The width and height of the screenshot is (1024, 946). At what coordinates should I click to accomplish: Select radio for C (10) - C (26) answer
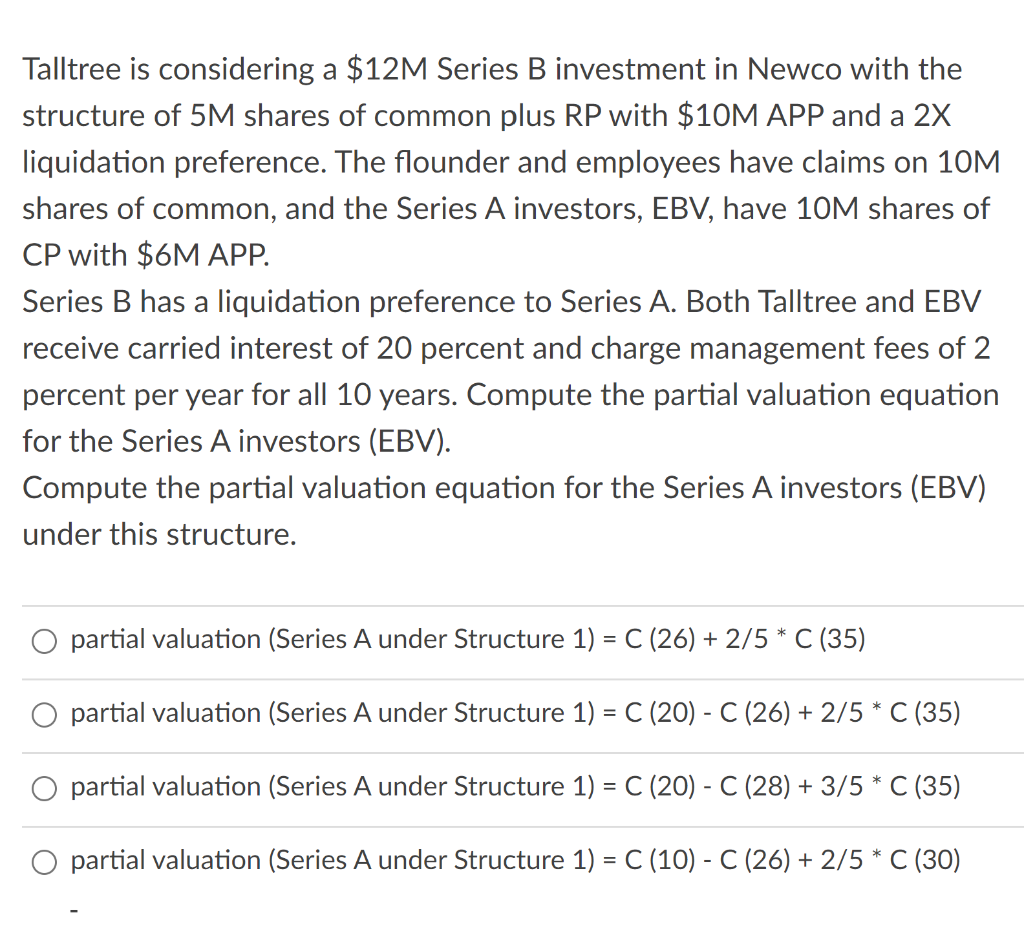click(x=44, y=862)
